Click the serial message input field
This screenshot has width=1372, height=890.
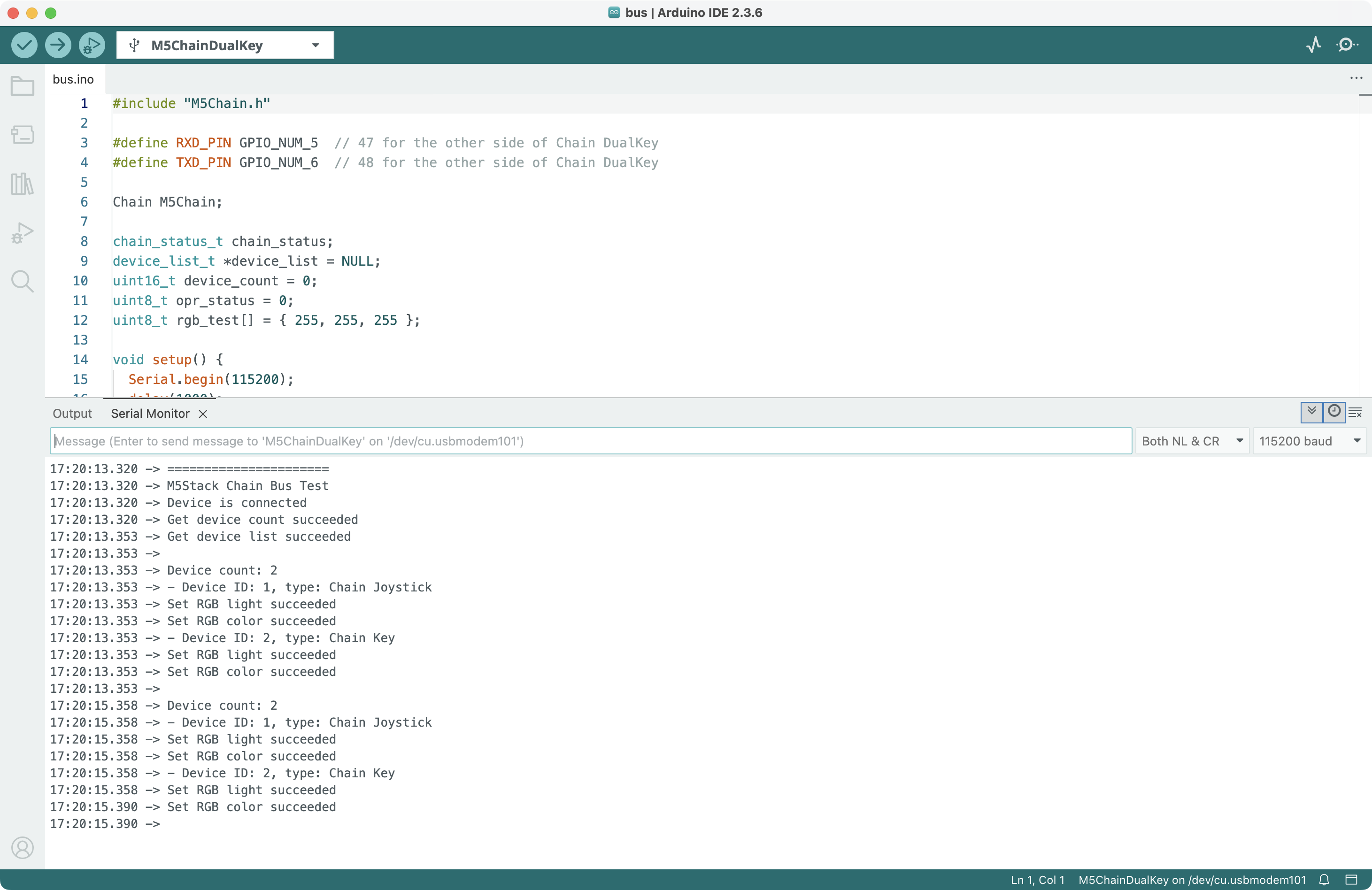tap(590, 441)
